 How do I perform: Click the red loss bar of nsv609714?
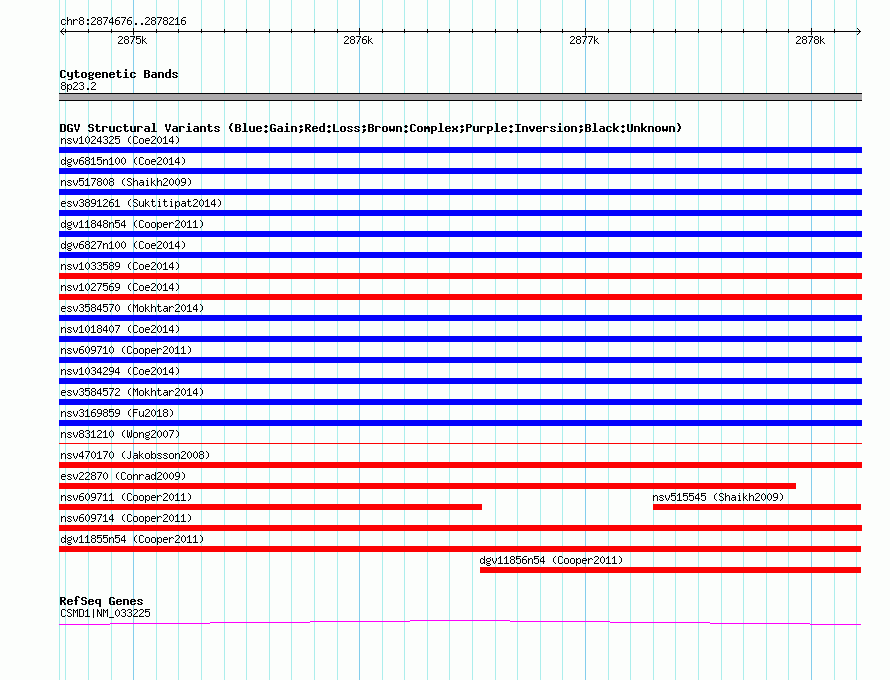(460, 528)
